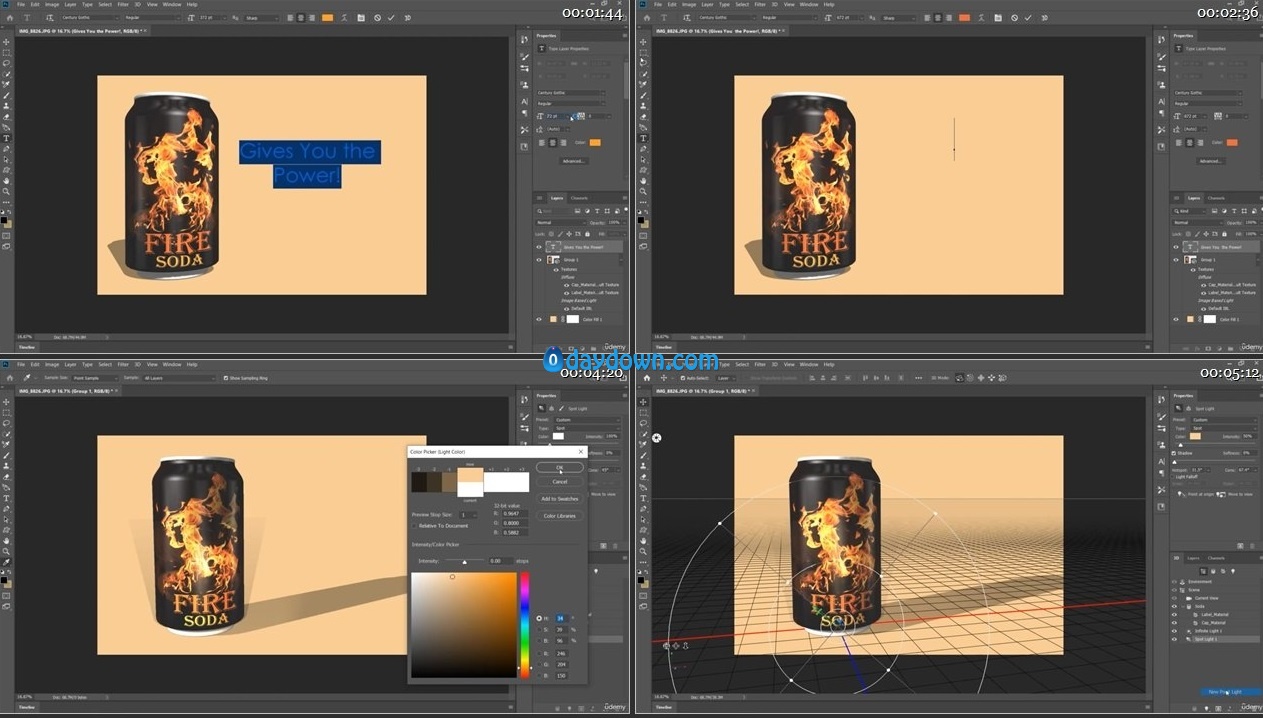
Task: Click the vertical hue slider in Color Picker
Action: coord(524,625)
